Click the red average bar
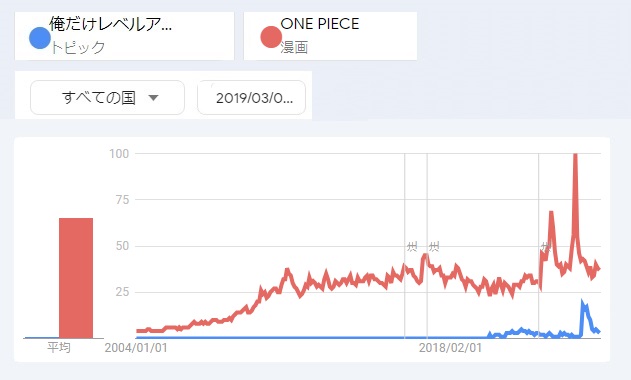This screenshot has width=631, height=380. coord(76,278)
